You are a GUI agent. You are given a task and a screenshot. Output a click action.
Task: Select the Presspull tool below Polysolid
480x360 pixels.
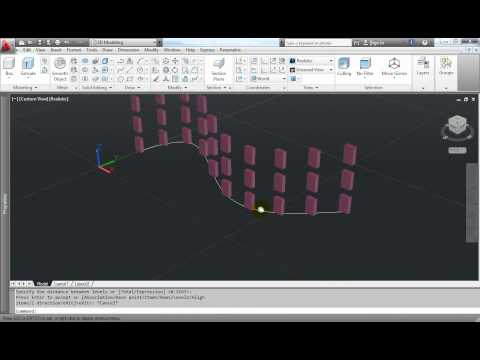tap(44, 70)
